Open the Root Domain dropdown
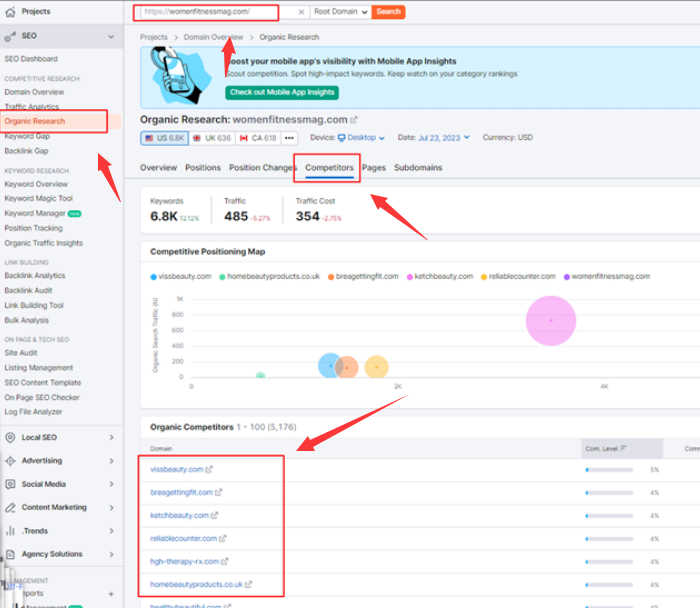Viewport: 700px width, 615px height. (338, 12)
